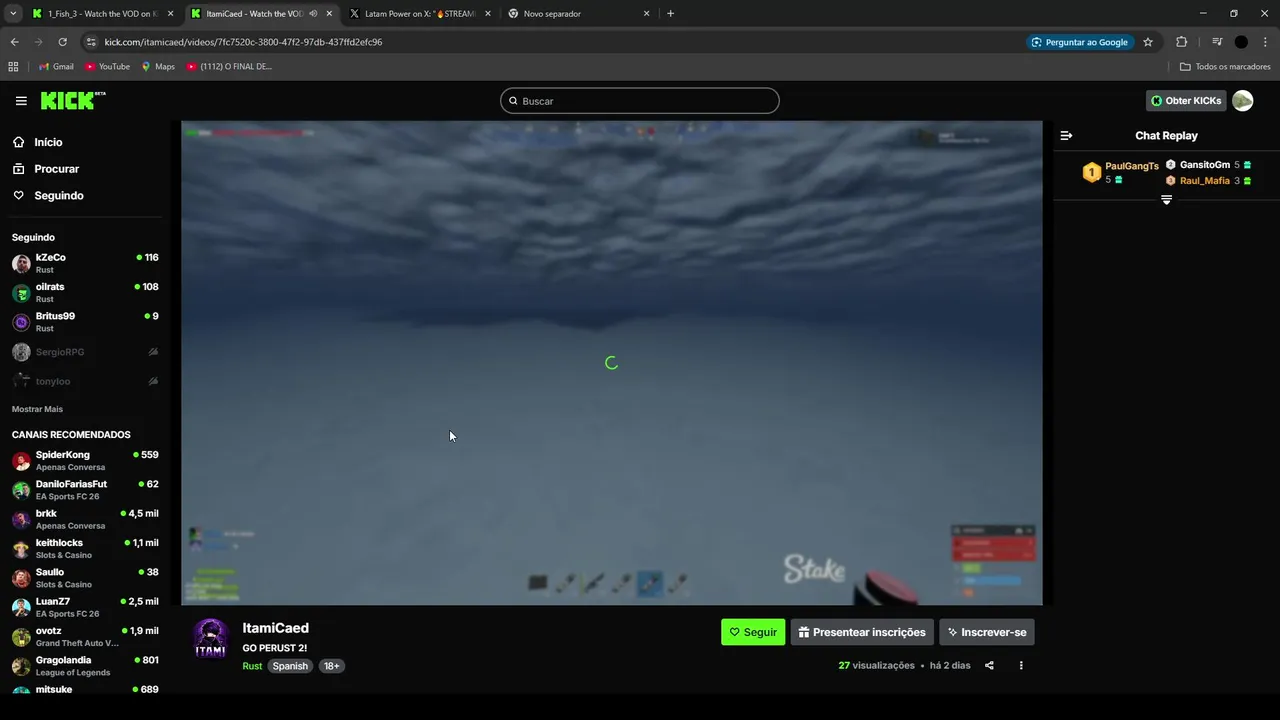Click the 18+ tag
The width and height of the screenshot is (1280, 720).
331,666
